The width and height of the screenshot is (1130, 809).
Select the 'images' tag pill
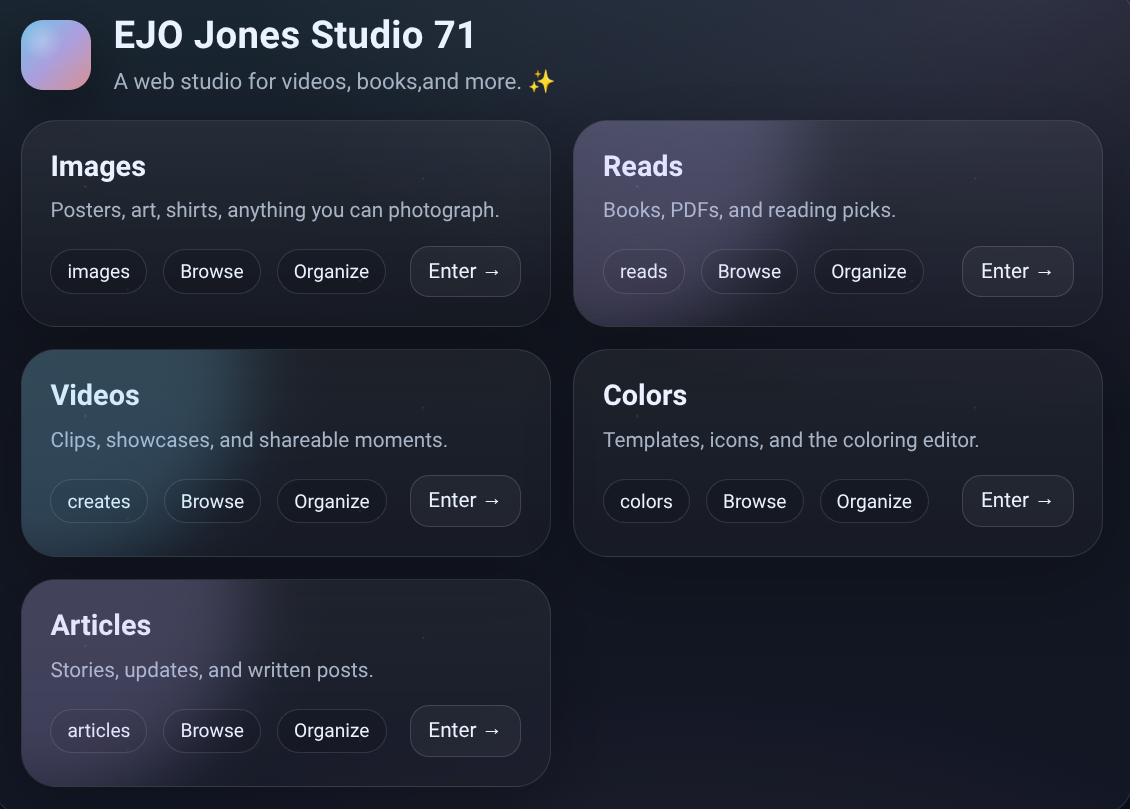[98, 271]
